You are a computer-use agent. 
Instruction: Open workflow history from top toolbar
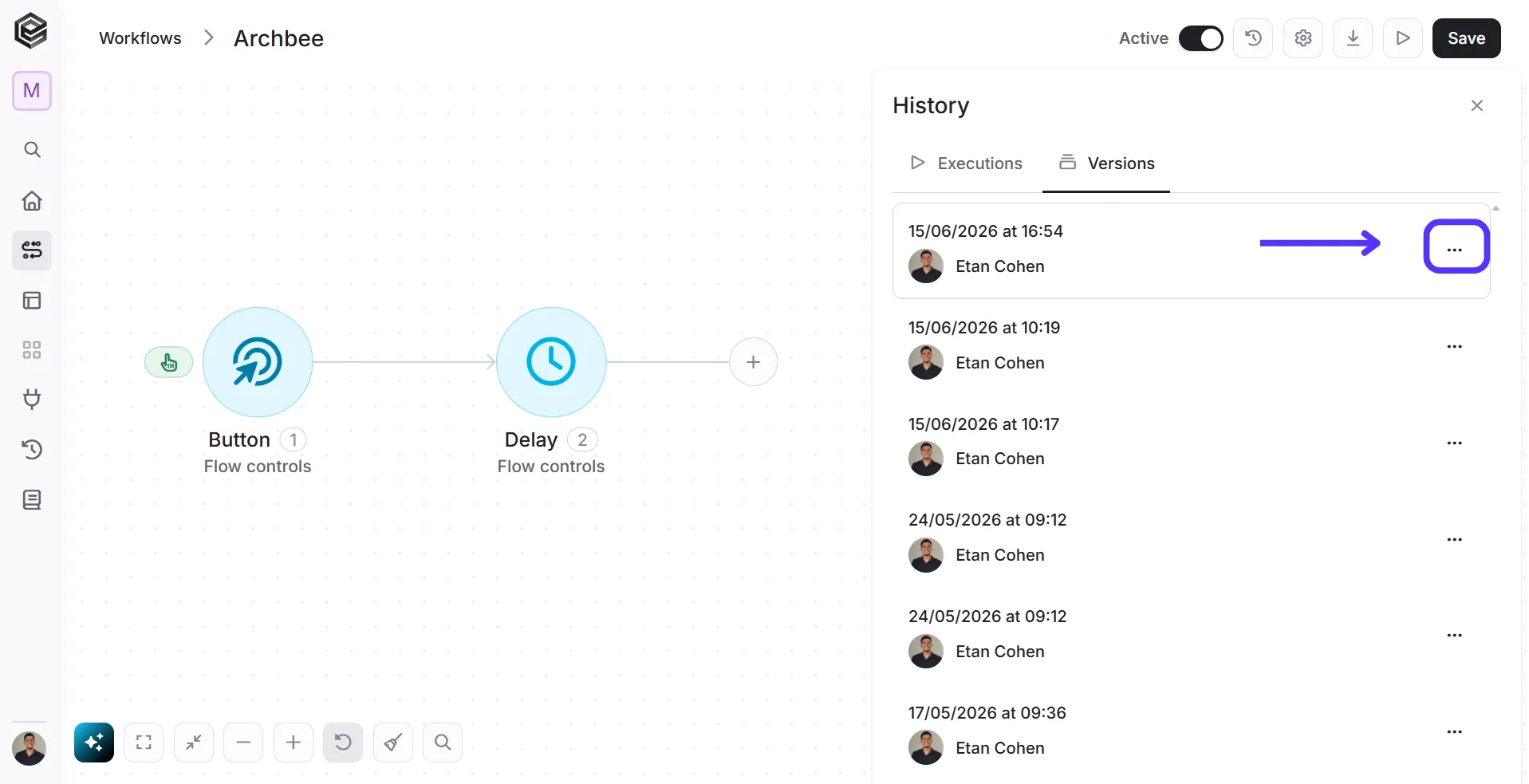1253,38
